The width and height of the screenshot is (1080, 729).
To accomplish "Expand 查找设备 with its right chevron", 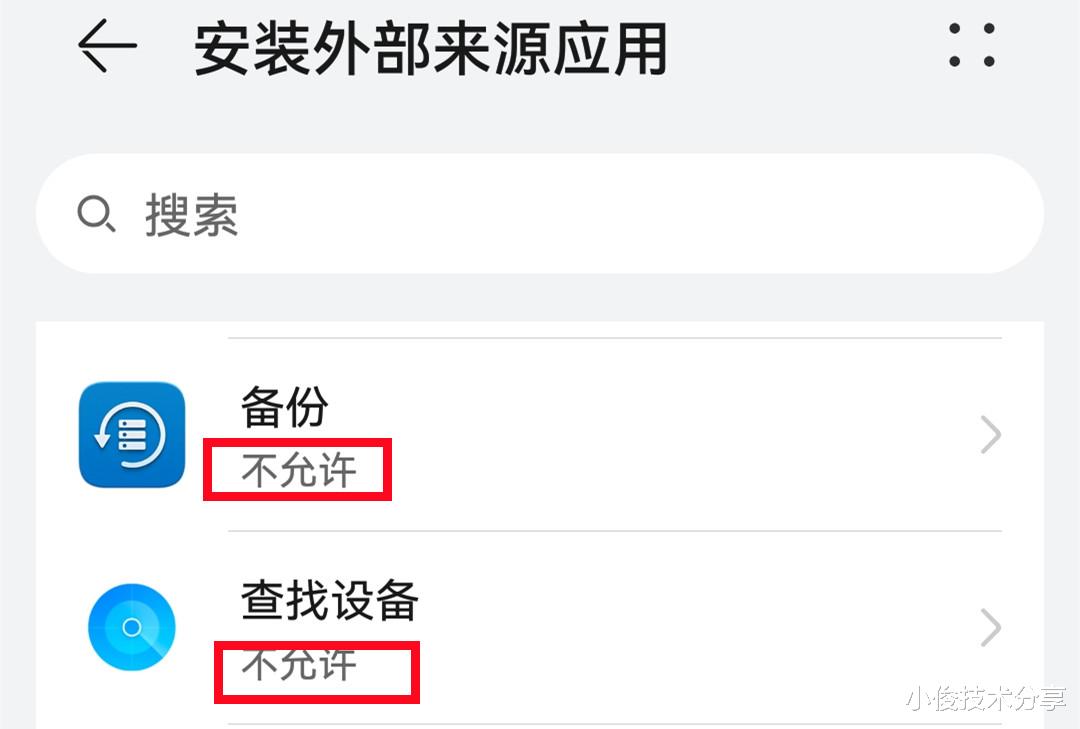I will point(990,627).
